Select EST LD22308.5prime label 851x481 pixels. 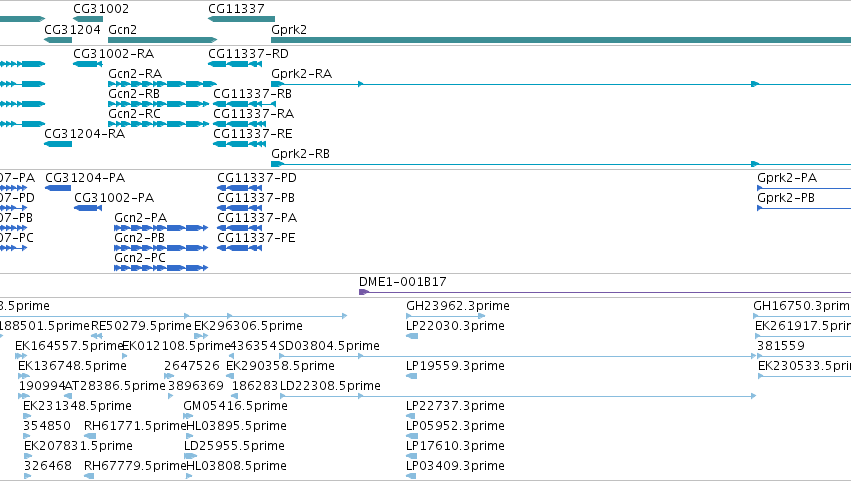tap(330, 386)
